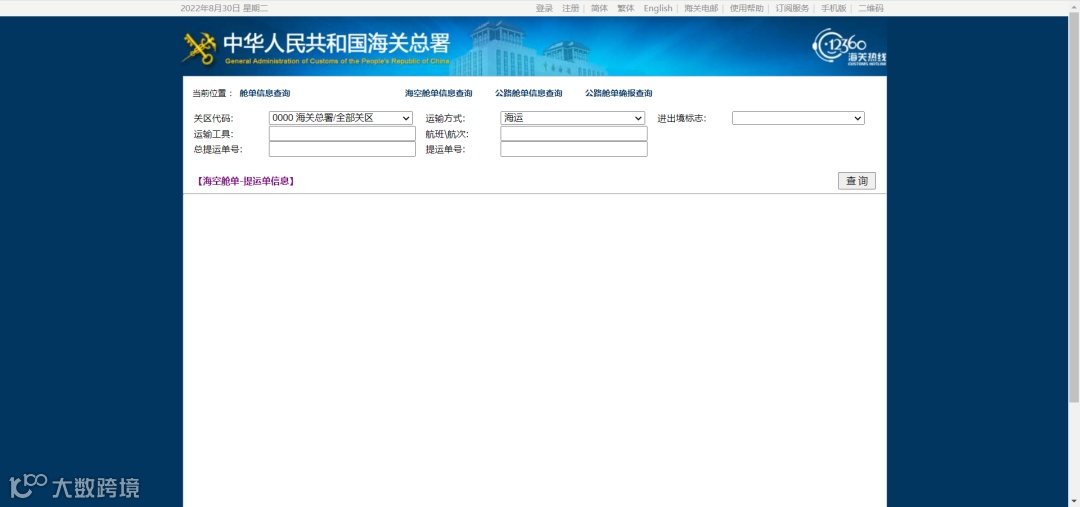Click the date text 2022年8月30日 星期二
The image size is (1080, 507).
tap(224, 8)
